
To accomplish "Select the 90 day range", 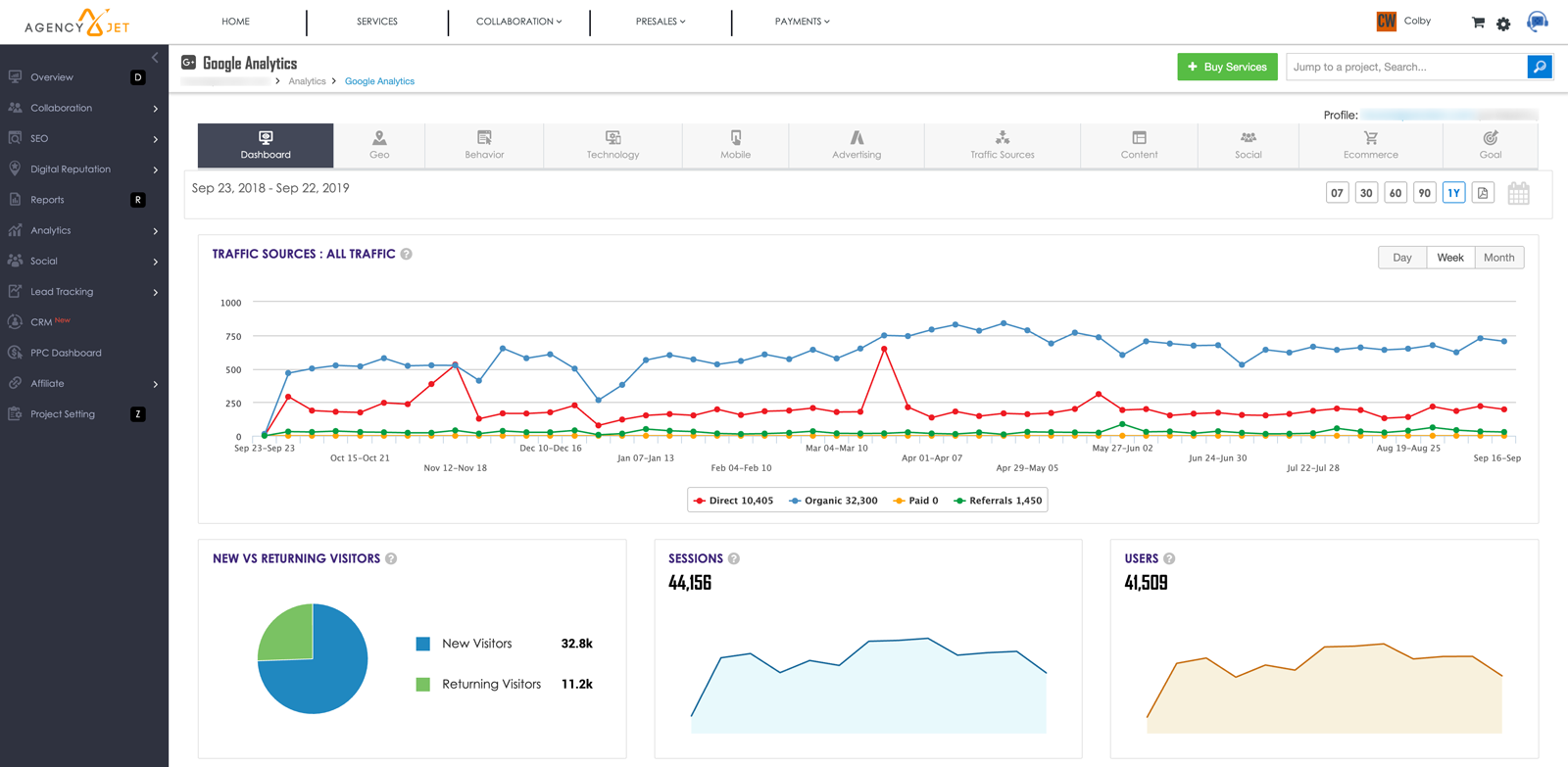I will tap(1425, 193).
